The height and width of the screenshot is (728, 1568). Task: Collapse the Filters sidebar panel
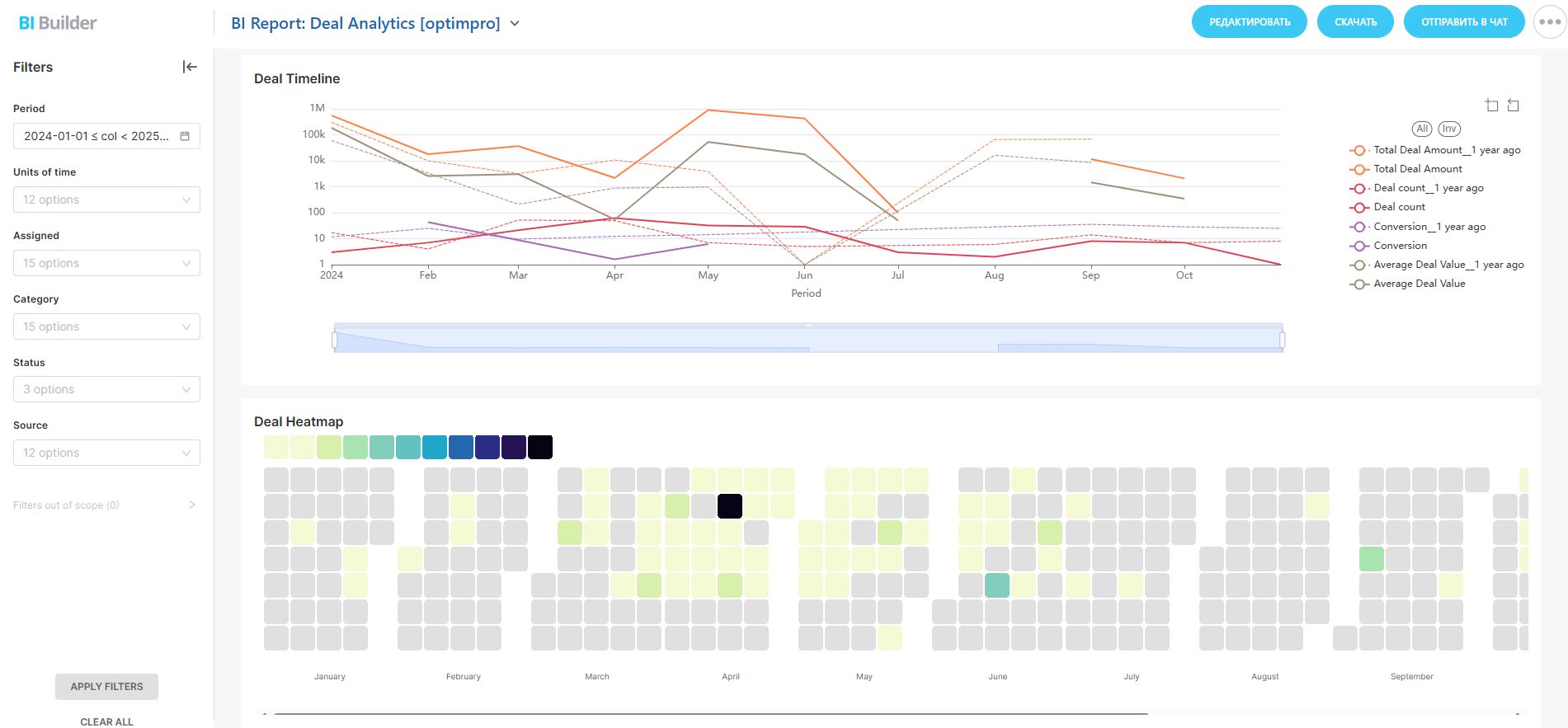point(190,67)
